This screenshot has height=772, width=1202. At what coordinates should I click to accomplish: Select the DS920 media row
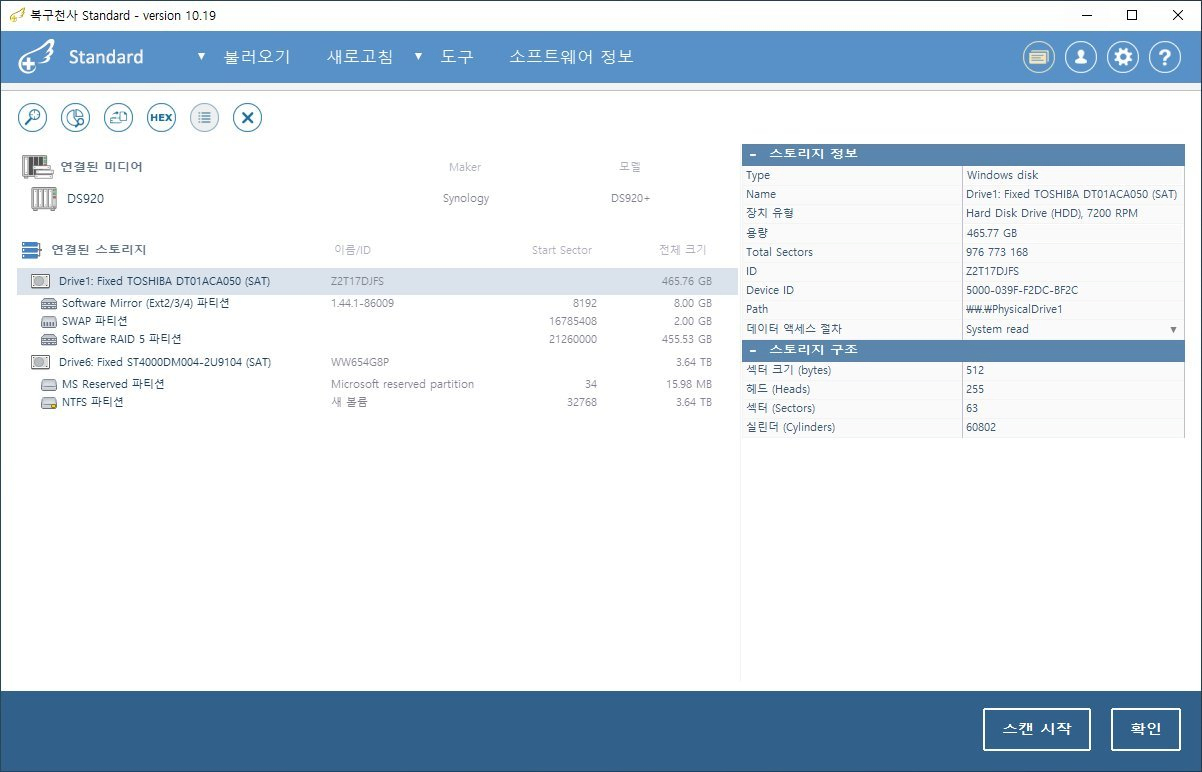tap(377, 199)
